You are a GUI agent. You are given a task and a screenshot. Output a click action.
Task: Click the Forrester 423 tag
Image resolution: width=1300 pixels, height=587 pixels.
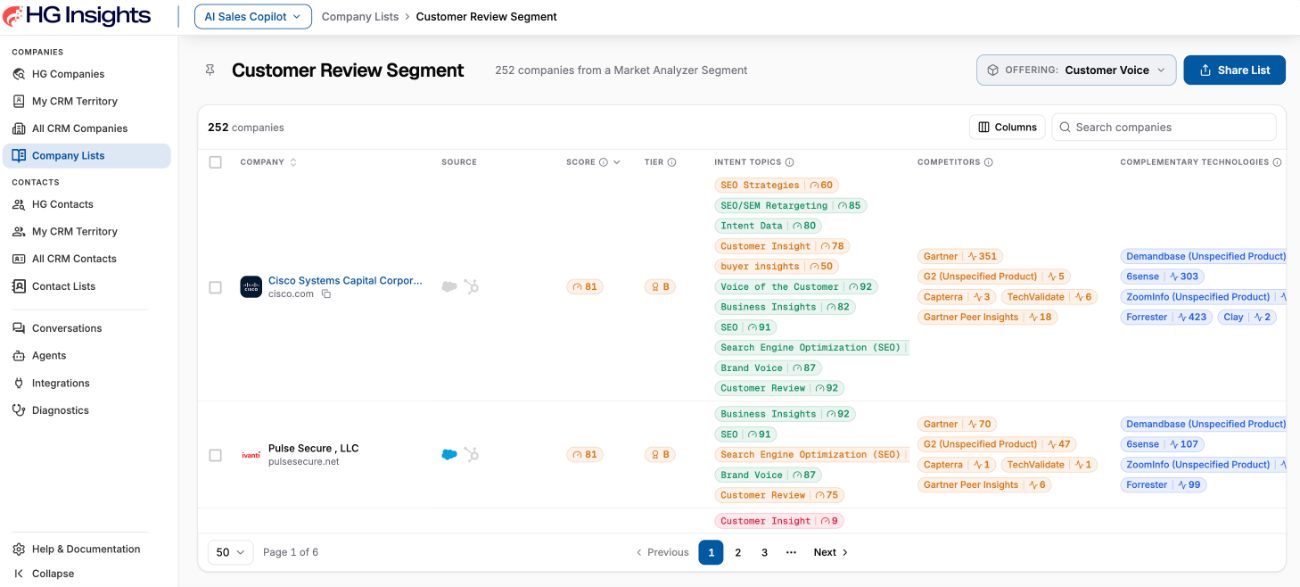click(x=1167, y=317)
